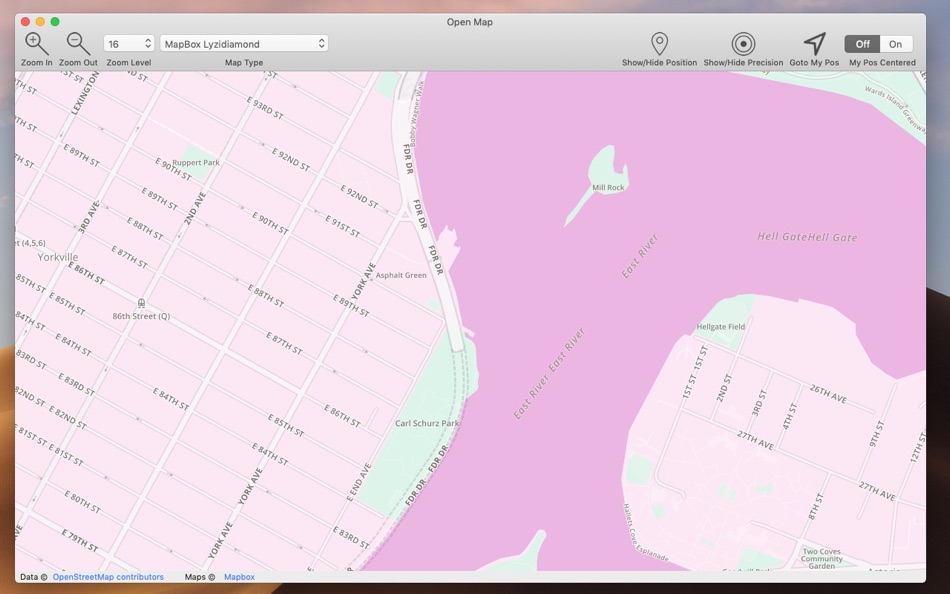Click the 26TH AVE street label

[828, 394]
